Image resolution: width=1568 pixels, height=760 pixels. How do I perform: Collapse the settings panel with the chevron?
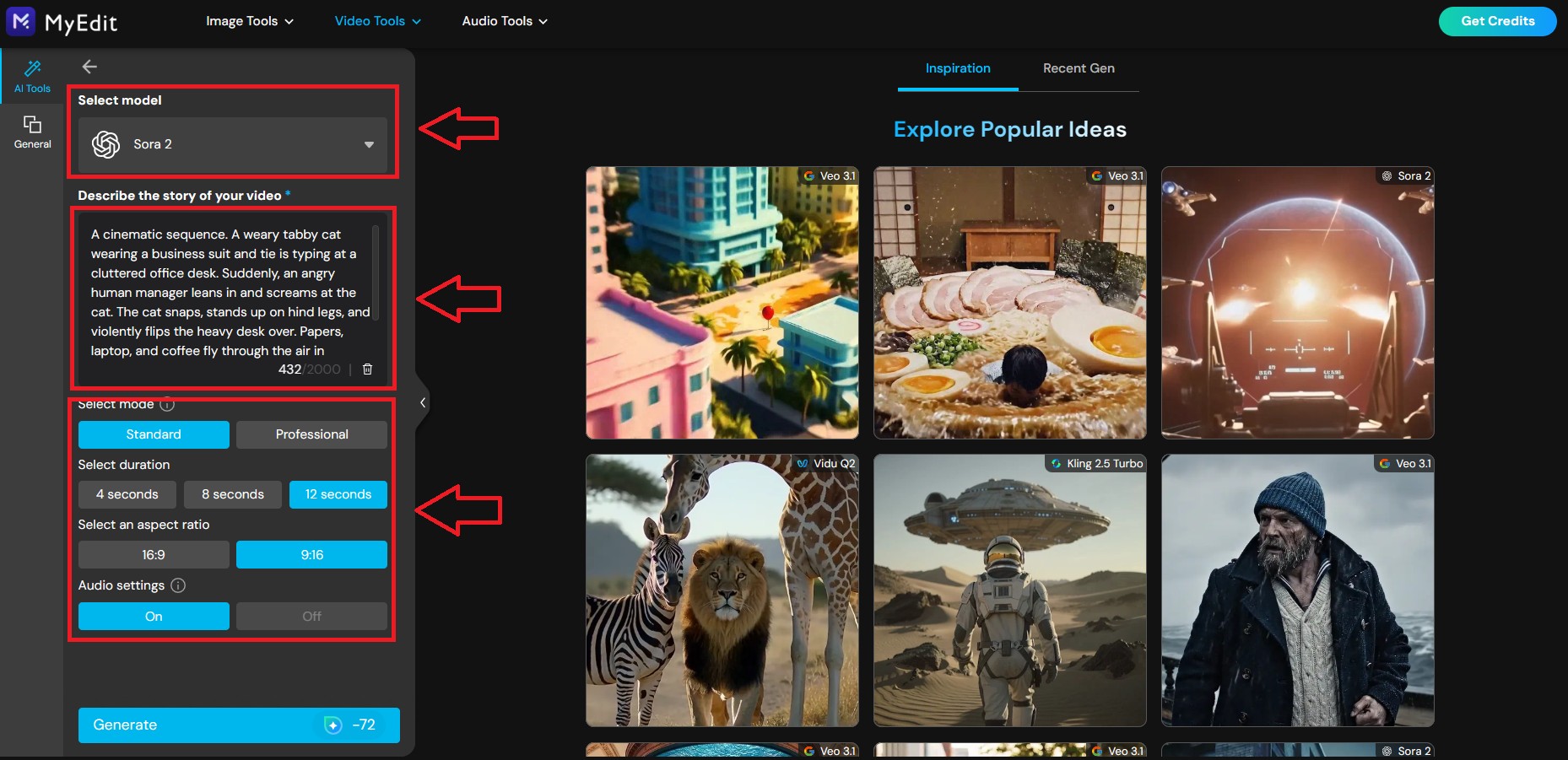point(423,402)
